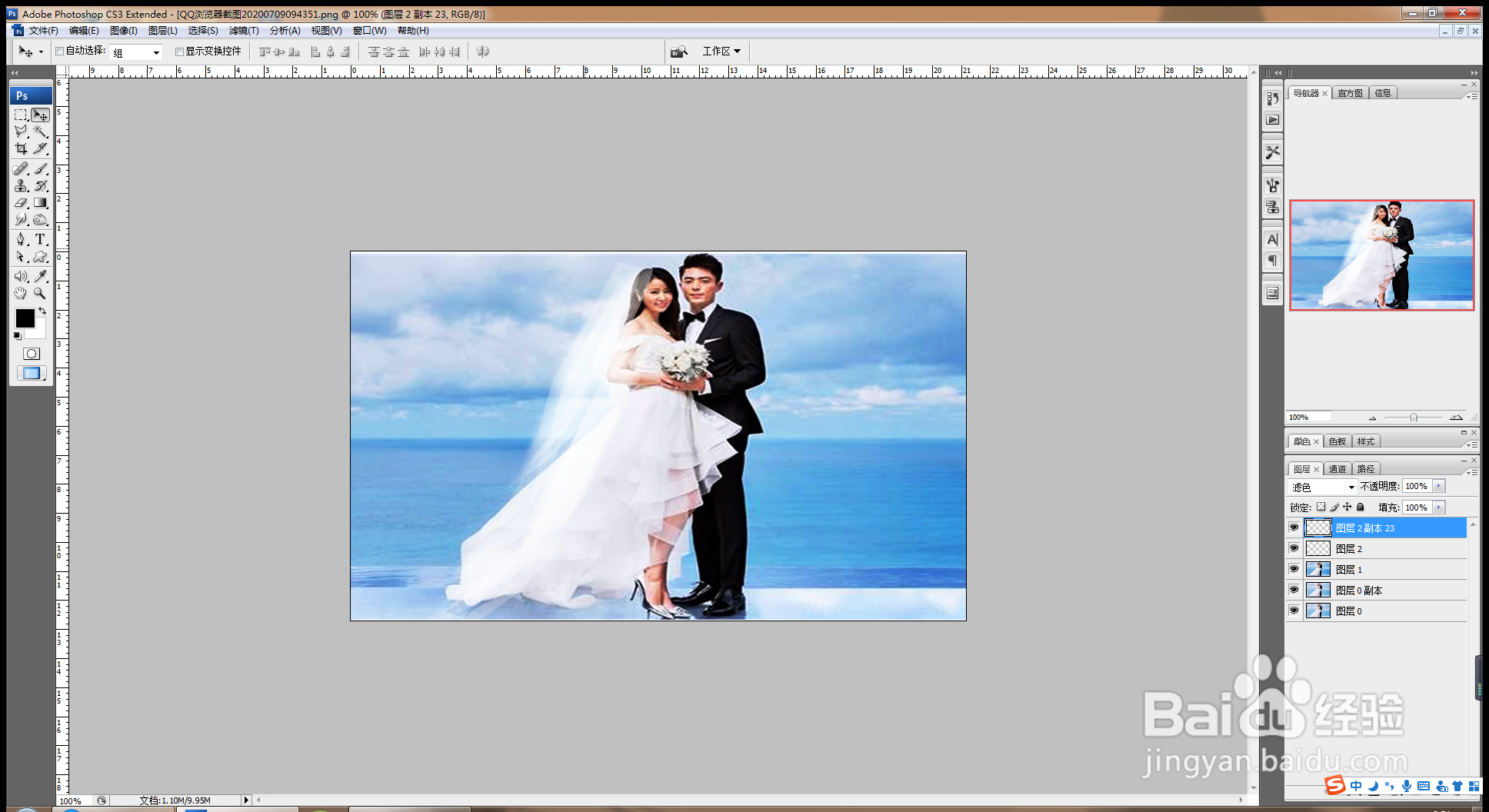
Task: Select the History Brush tool
Action: point(41,185)
